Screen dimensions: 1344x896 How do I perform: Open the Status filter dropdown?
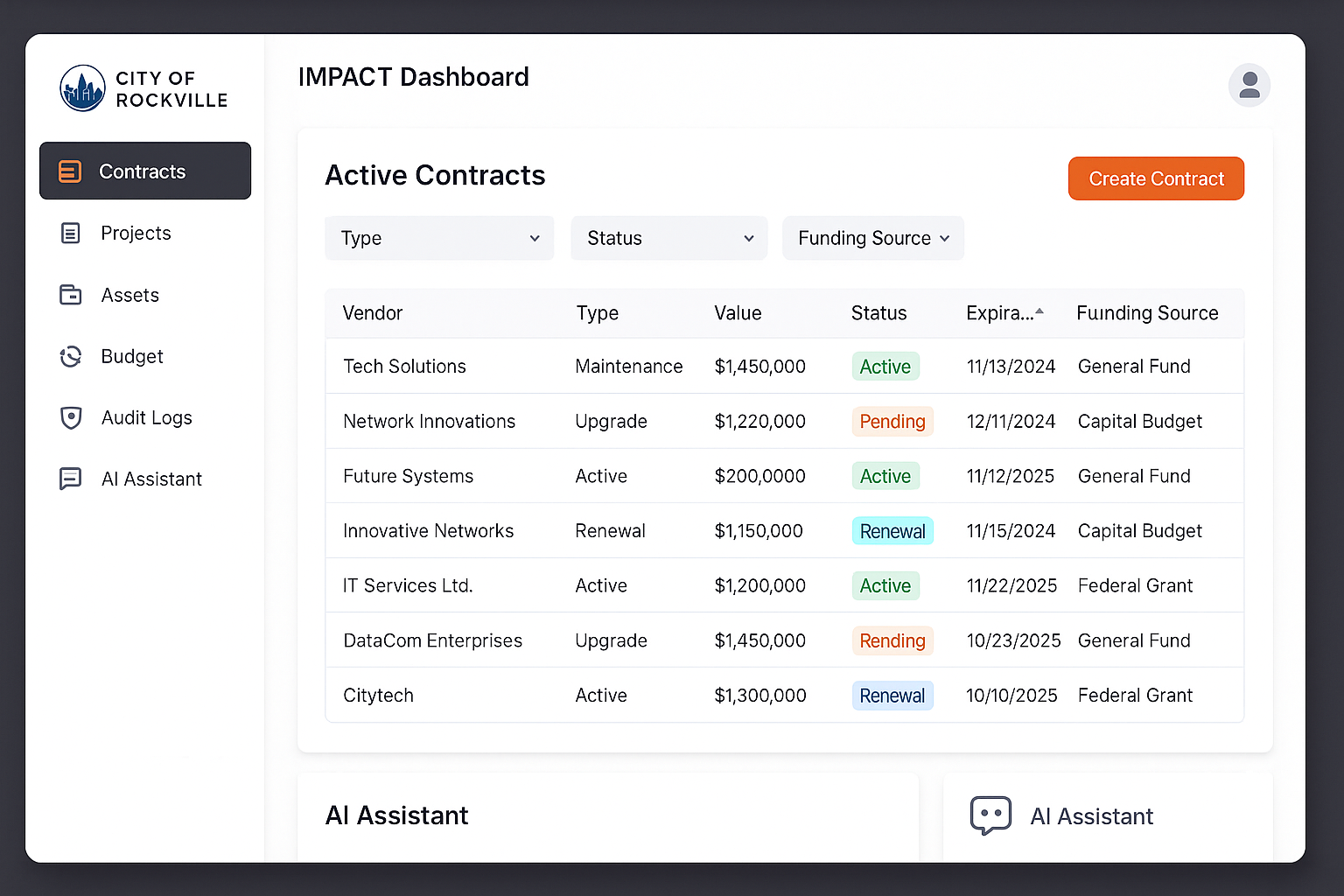click(x=668, y=238)
